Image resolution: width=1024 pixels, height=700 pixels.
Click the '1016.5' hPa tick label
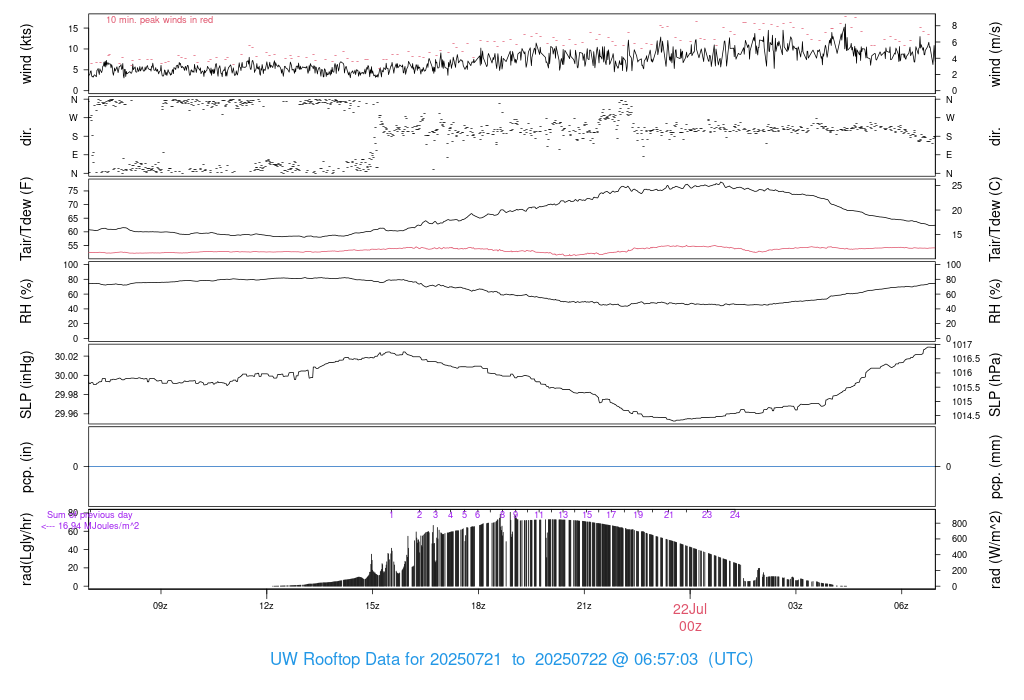[x=966, y=358]
